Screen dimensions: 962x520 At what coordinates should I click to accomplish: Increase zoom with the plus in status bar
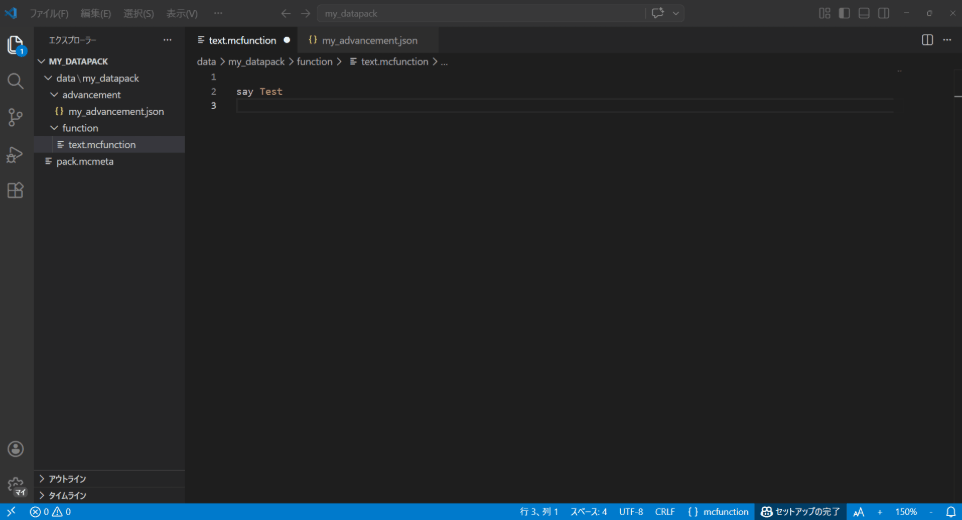pyautogui.click(x=880, y=511)
